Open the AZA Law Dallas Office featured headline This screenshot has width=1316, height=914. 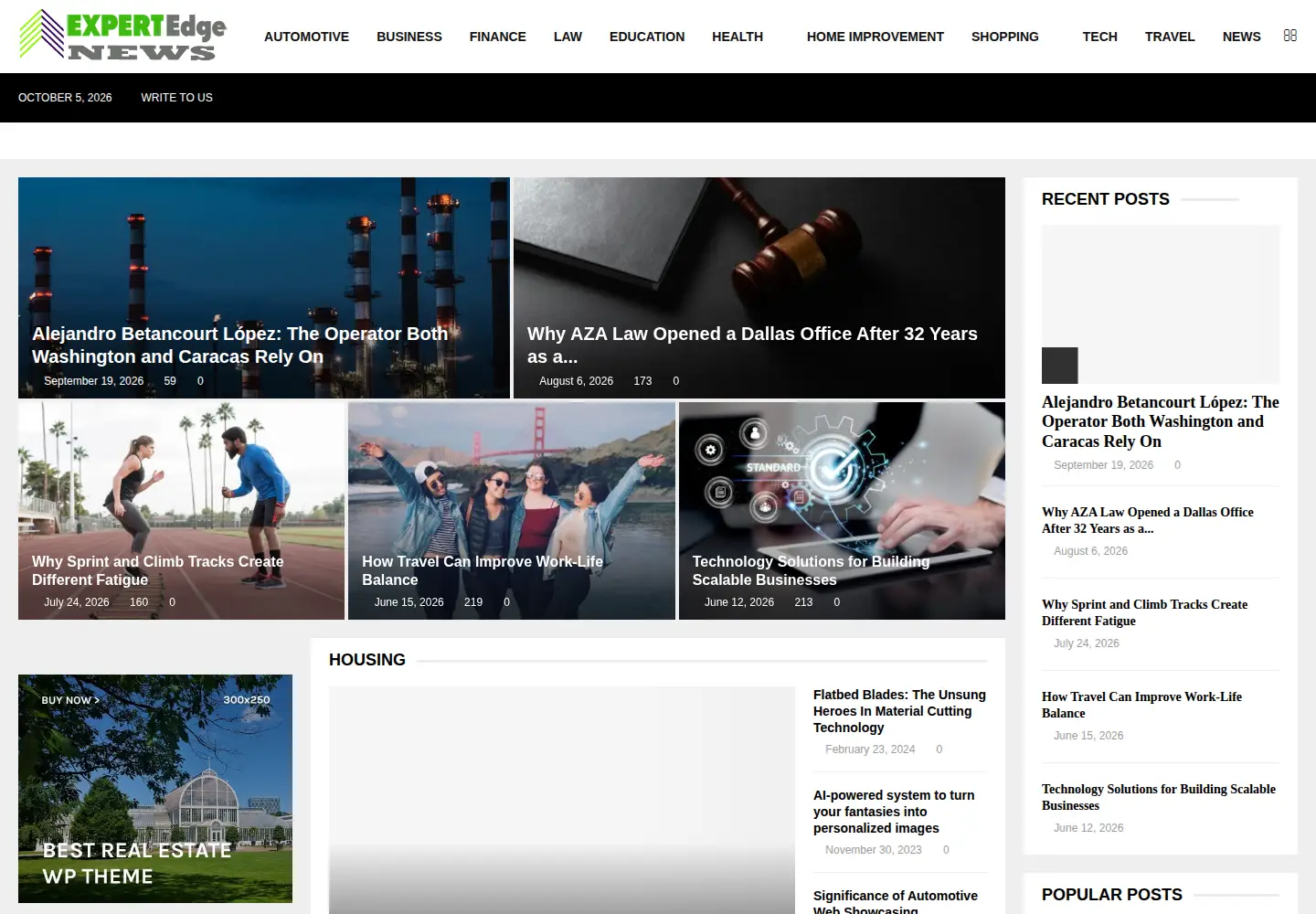pyautogui.click(x=752, y=345)
